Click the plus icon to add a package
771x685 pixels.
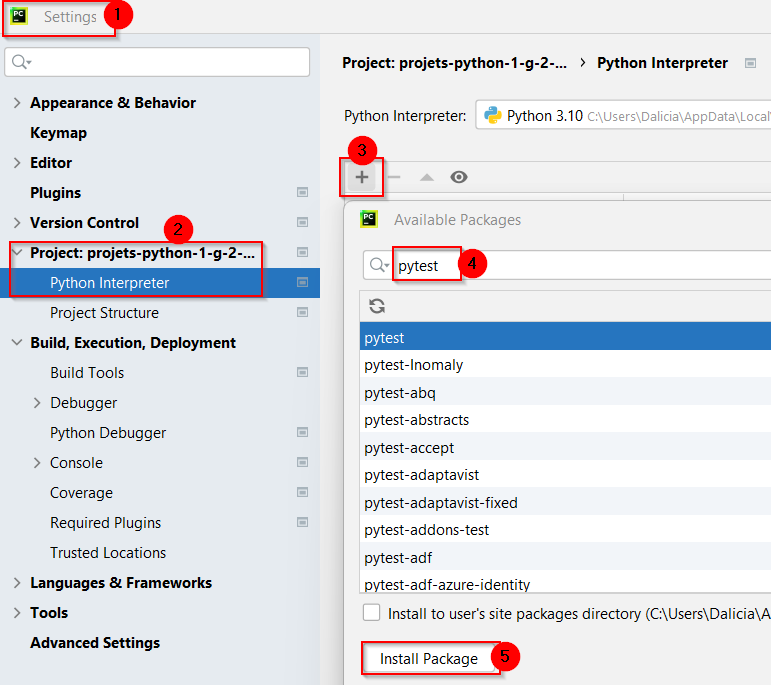coord(362,177)
